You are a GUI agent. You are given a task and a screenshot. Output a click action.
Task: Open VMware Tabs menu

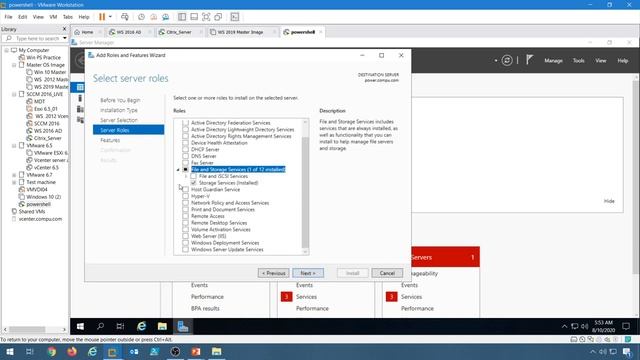68,17
